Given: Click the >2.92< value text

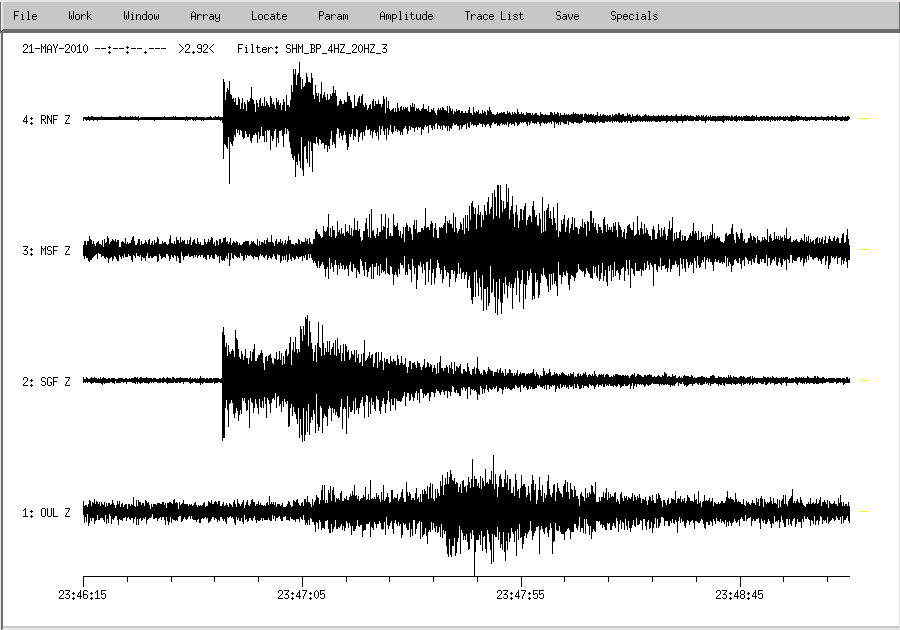Looking at the screenshot, I should 196,49.
